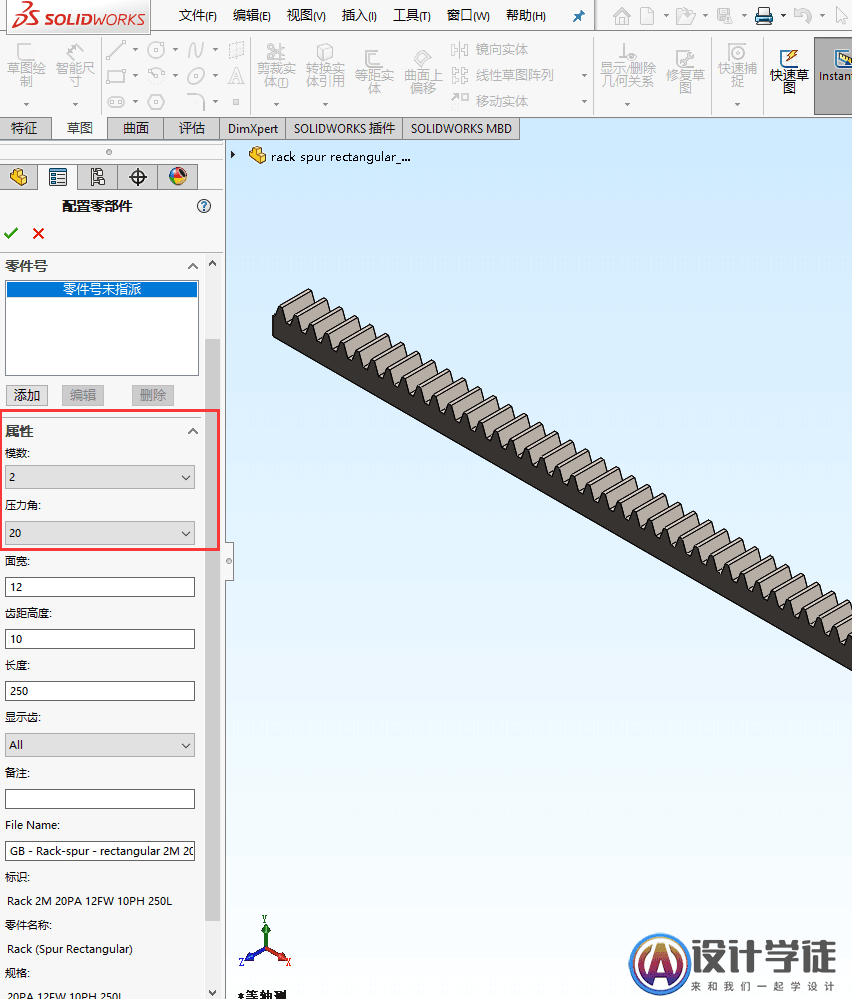Click the 长度 input field
Screen dimensions: 852x999
click(99, 691)
